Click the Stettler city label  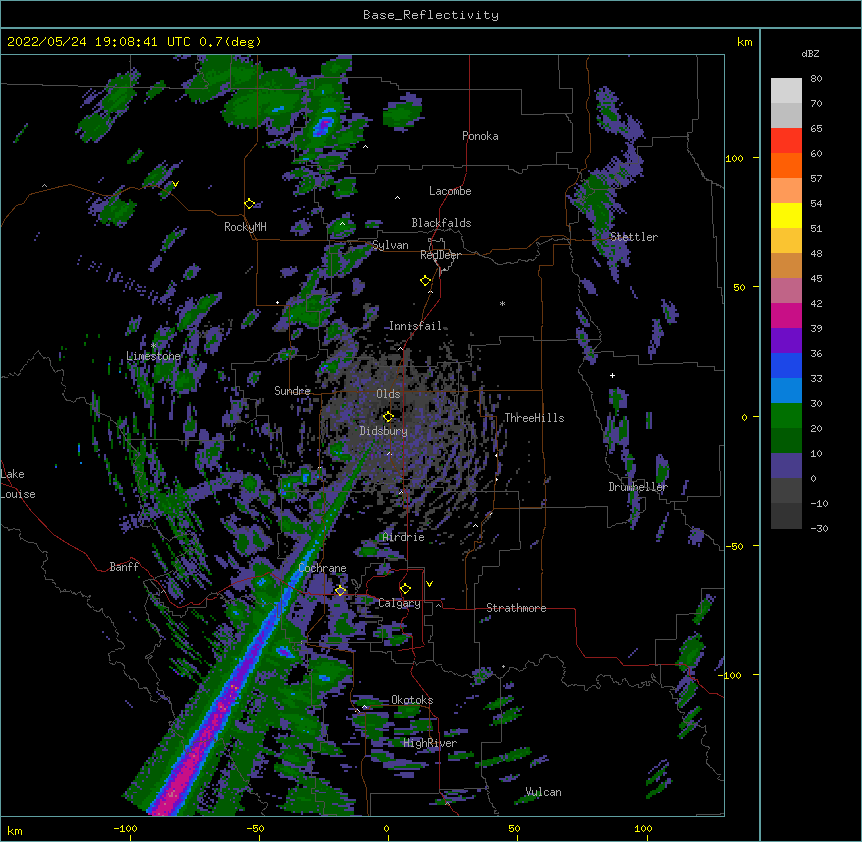(x=634, y=237)
